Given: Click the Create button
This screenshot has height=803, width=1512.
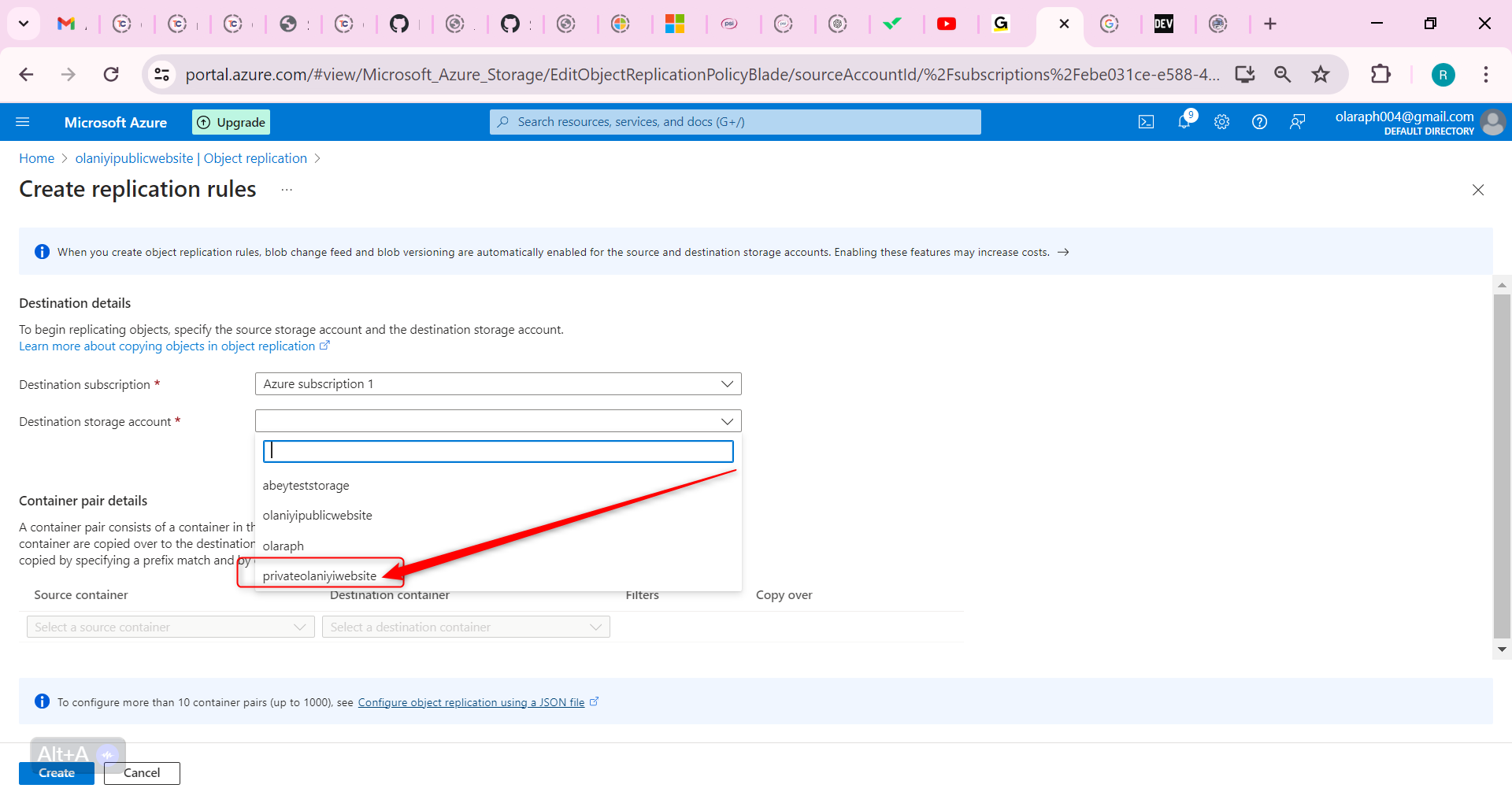Looking at the screenshot, I should click(57, 773).
